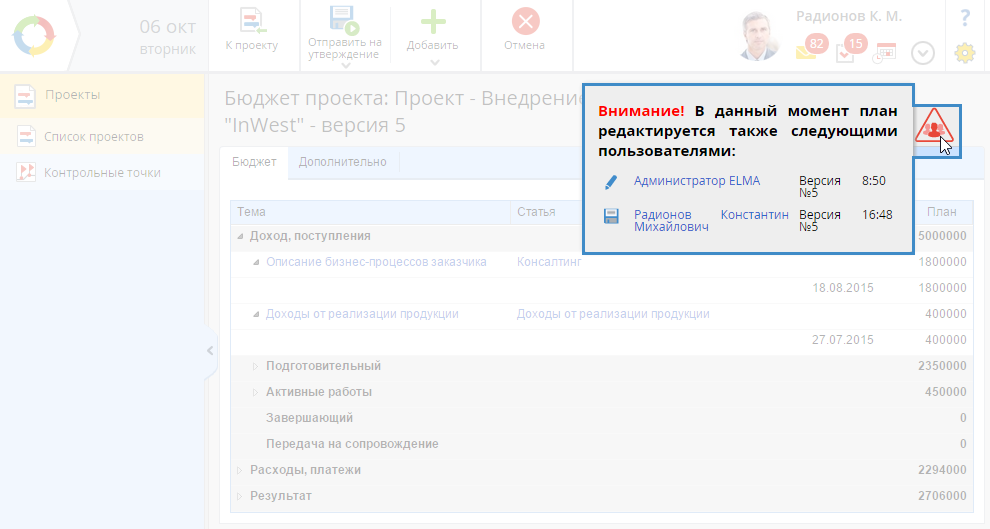
Task: Expand the 'Расходы, платежи' row
Action: (240, 470)
